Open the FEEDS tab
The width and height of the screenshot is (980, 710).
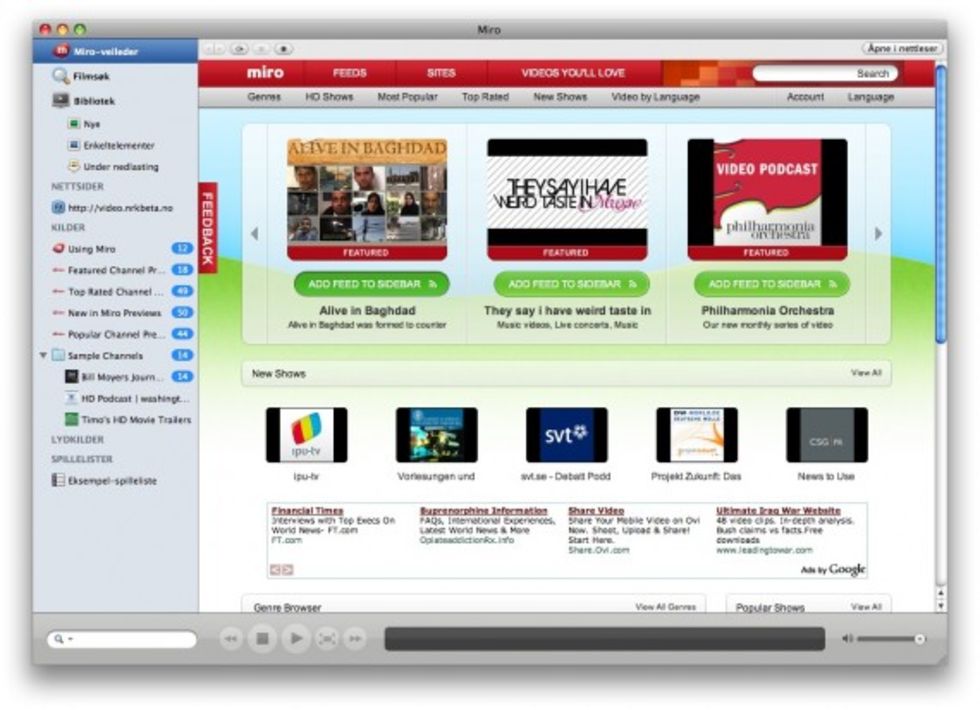350,73
